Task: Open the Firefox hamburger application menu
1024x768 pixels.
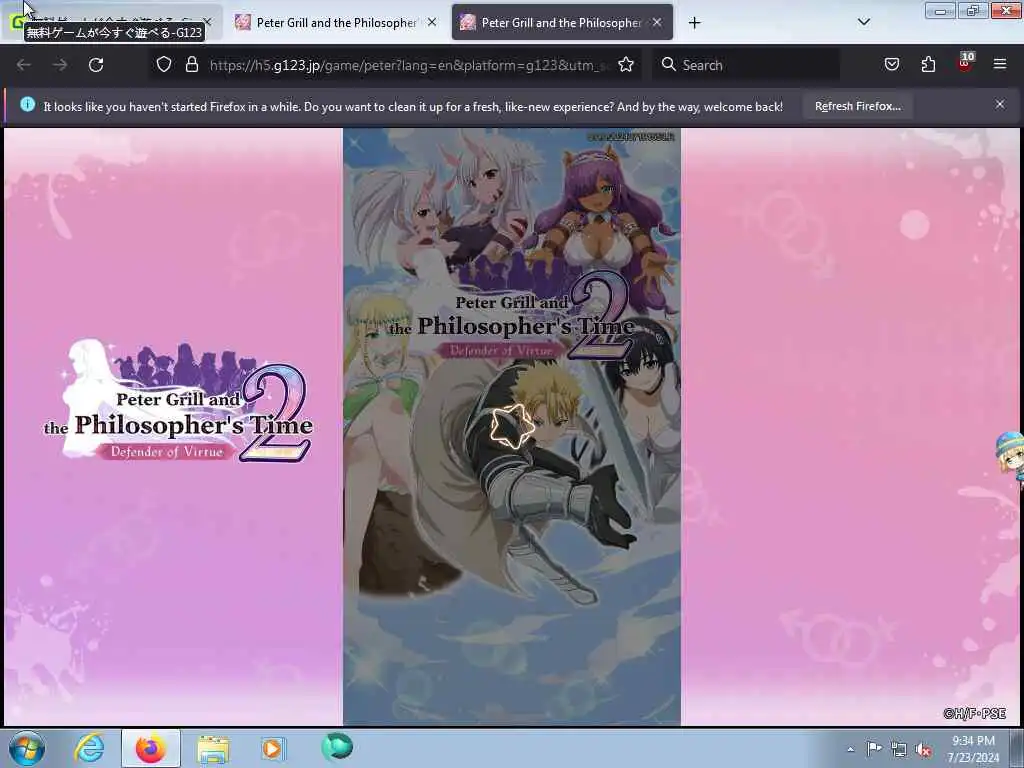Action: pos(999,64)
